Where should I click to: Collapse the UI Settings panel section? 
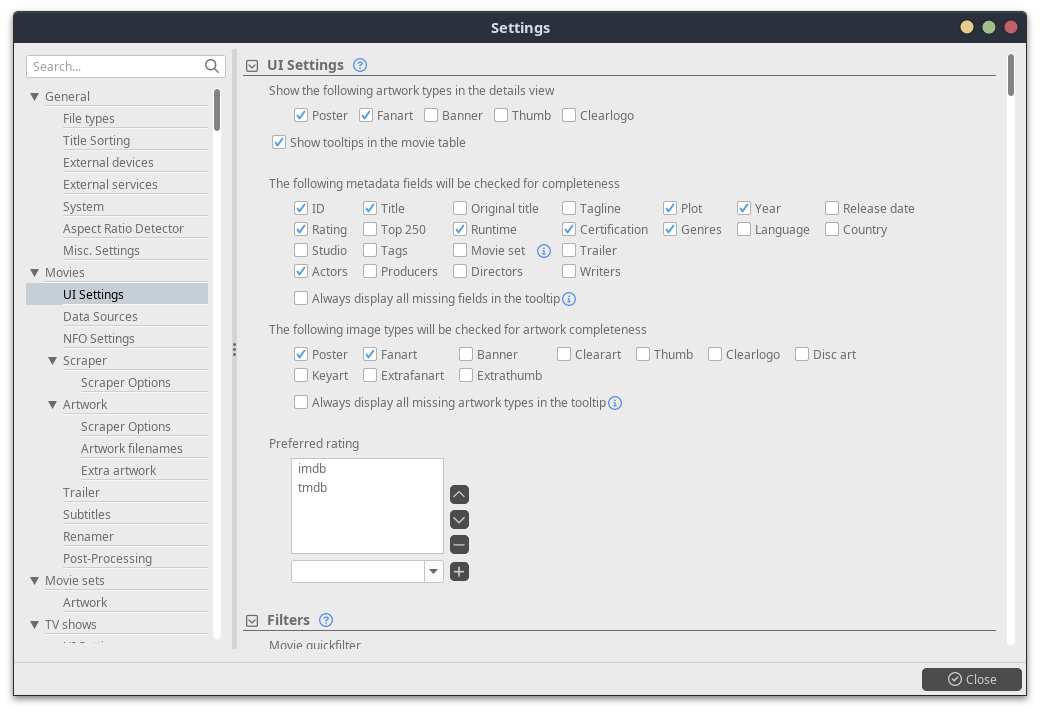pos(252,66)
